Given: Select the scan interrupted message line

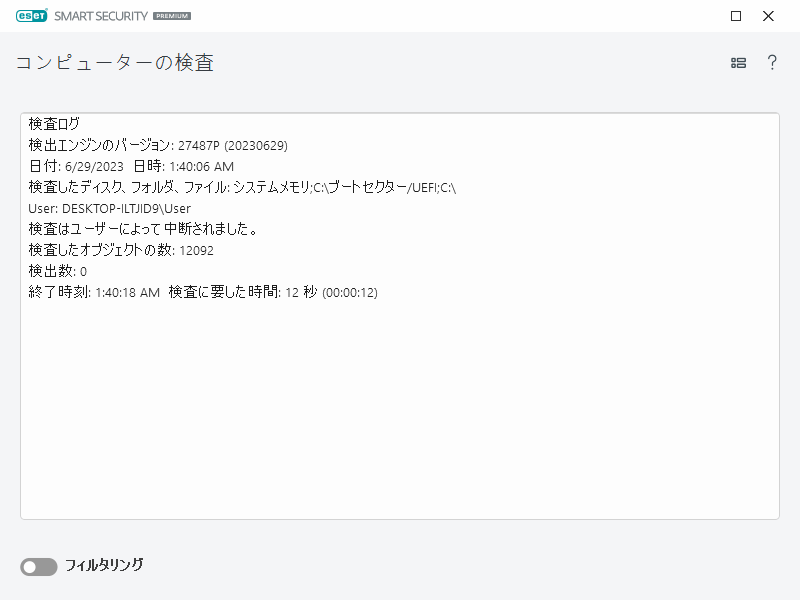Looking at the screenshot, I should pos(140,229).
